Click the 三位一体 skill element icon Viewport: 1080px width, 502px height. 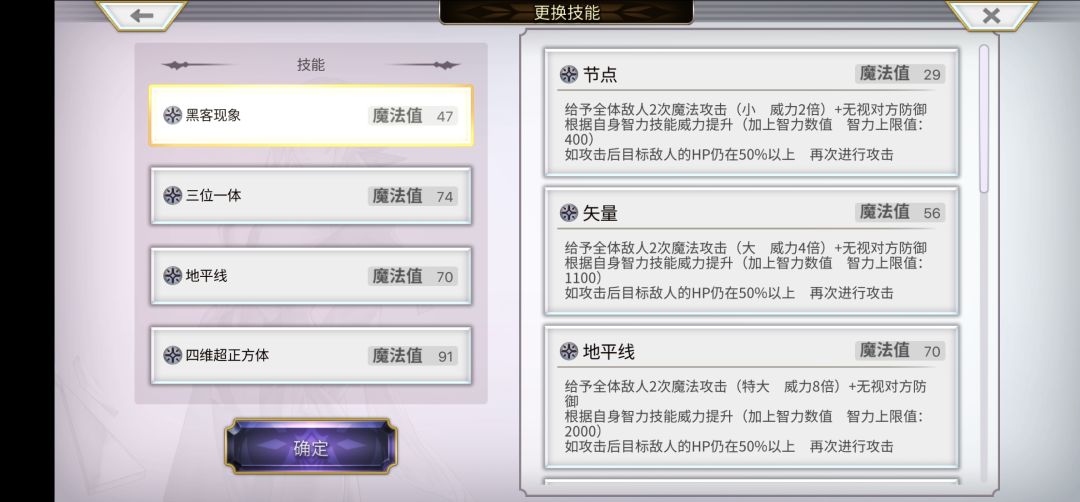172,196
